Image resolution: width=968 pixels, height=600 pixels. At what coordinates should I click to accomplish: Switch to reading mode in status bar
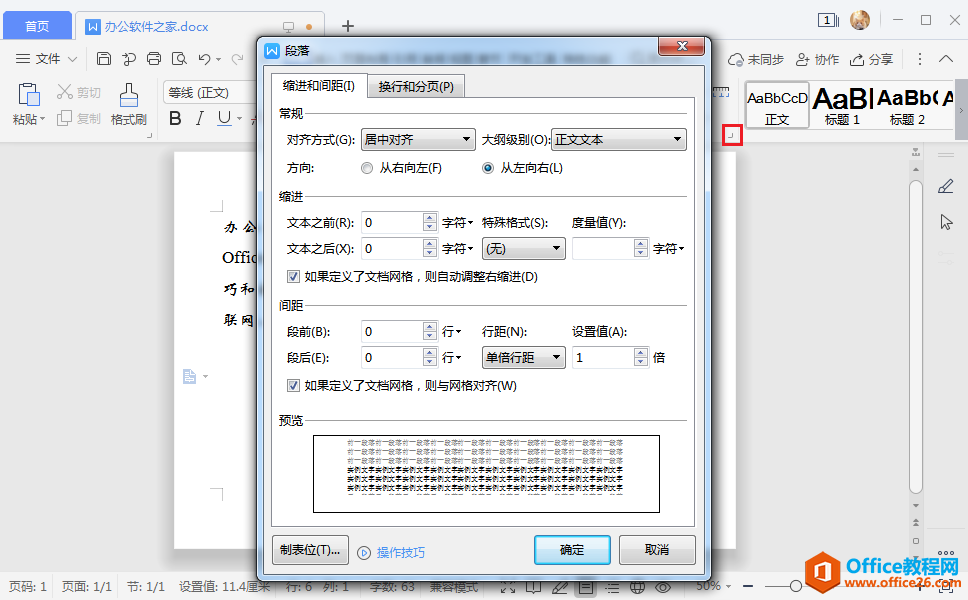[x=533, y=587]
